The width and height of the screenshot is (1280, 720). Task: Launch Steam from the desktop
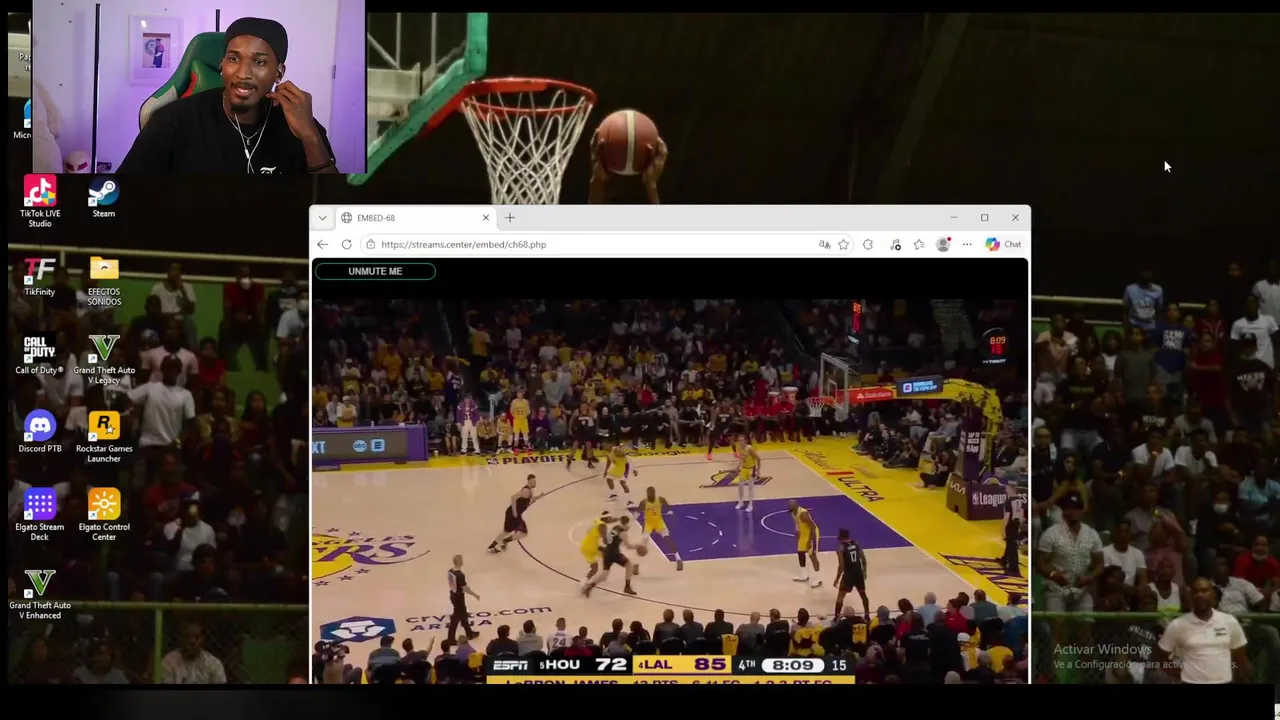104,197
